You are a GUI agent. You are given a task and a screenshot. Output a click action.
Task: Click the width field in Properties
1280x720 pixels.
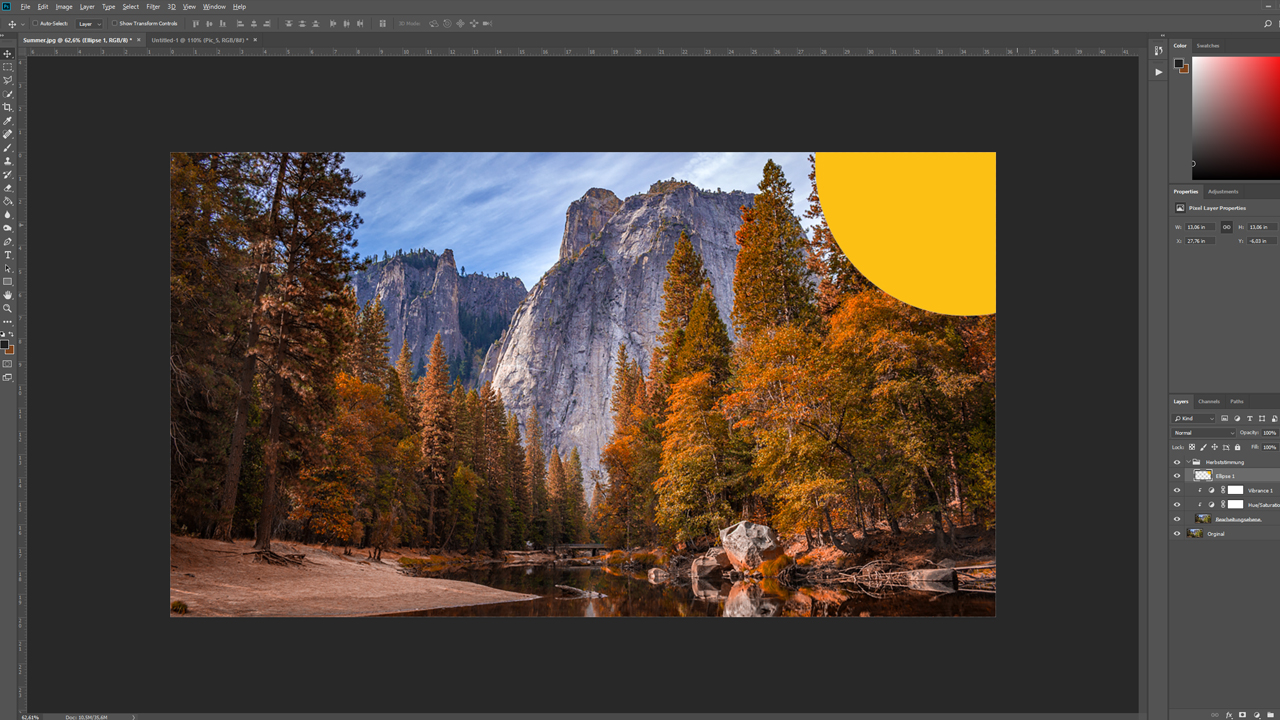pyautogui.click(x=1201, y=227)
